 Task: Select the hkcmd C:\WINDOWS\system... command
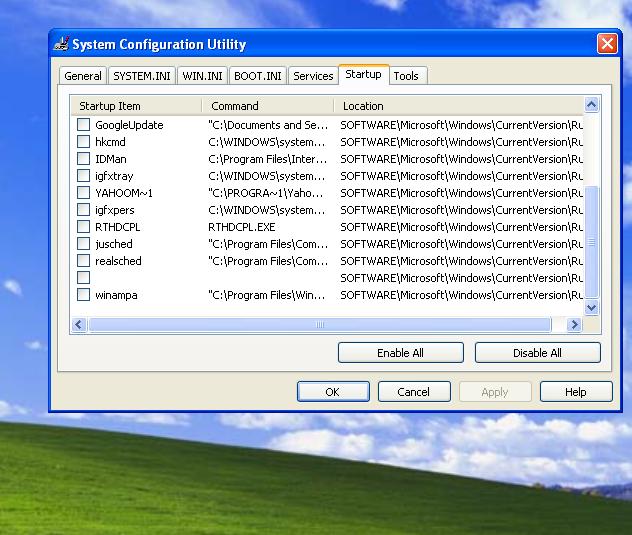[266, 142]
